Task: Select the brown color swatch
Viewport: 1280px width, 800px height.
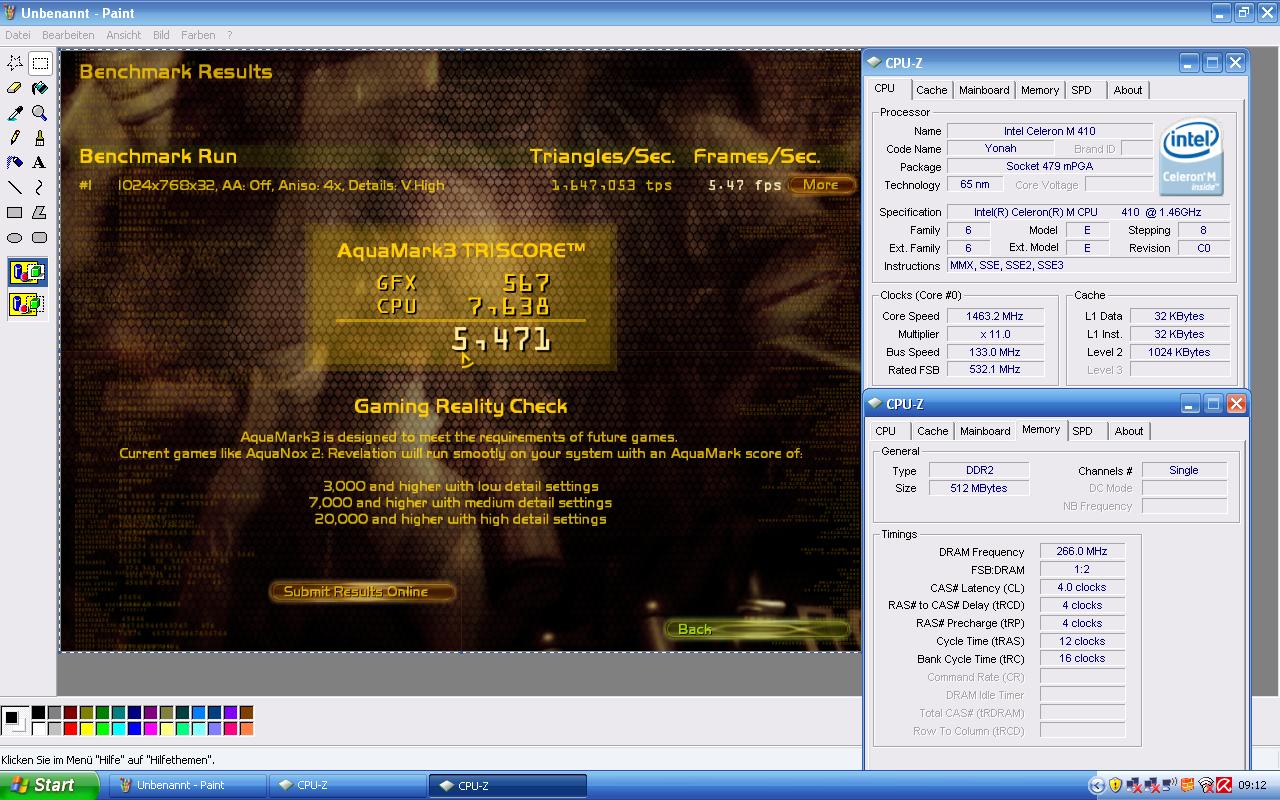Action: [x=246, y=713]
